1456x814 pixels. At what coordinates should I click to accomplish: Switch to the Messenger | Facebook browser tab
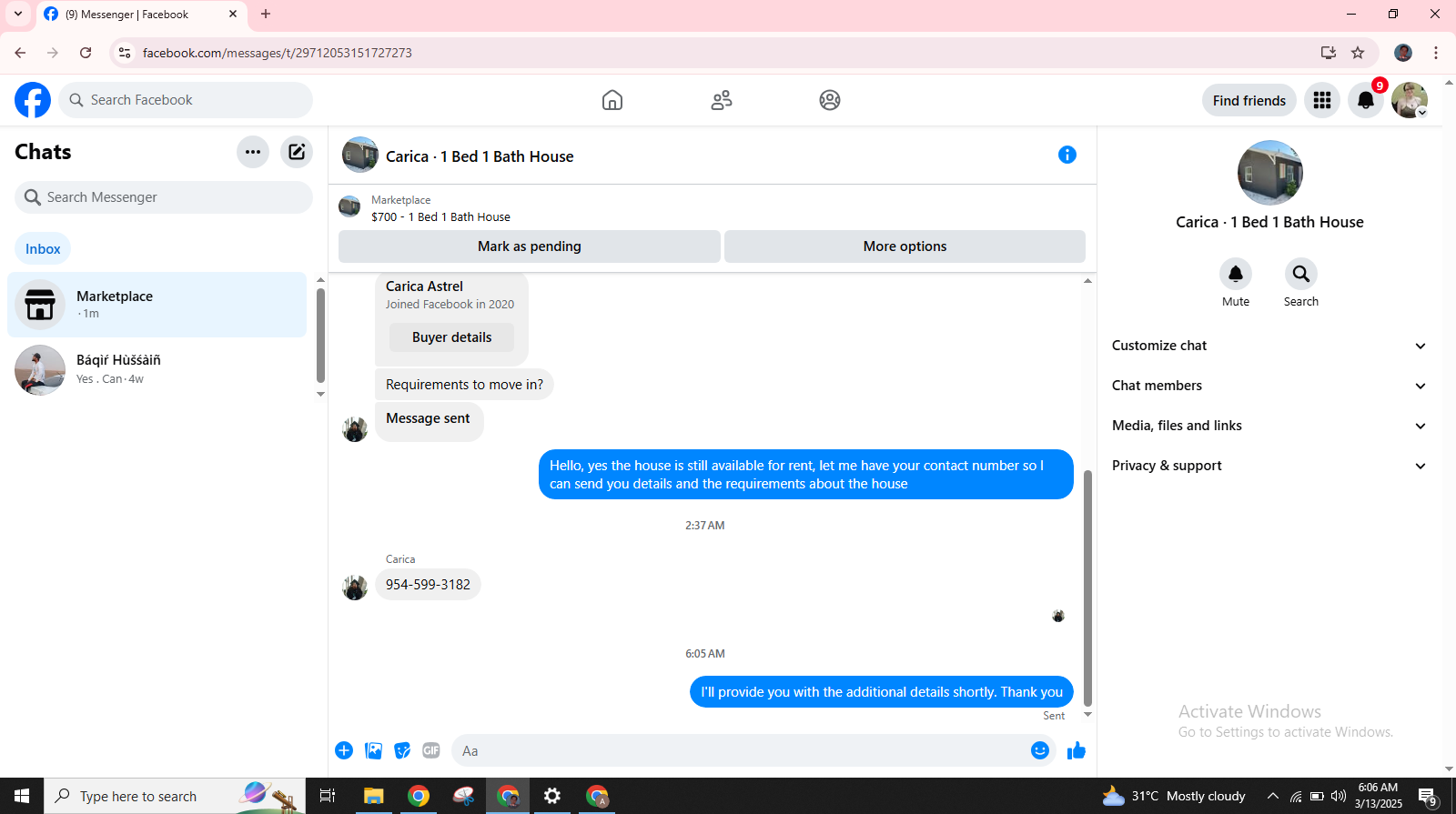pos(141,15)
